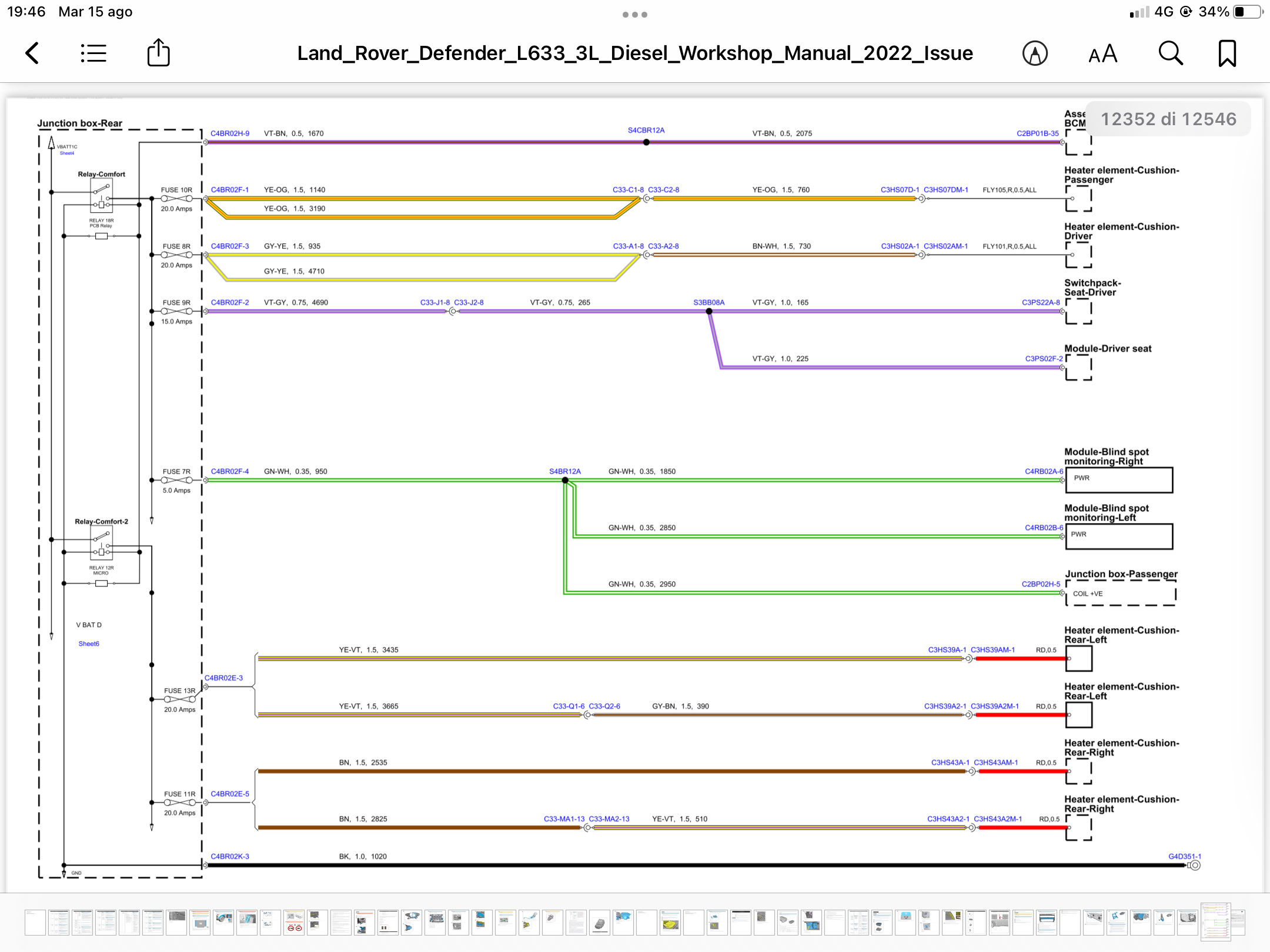Tap wire text 'BK, 1.0, 1020'
This screenshot has width=1270, height=952.
[x=363, y=857]
